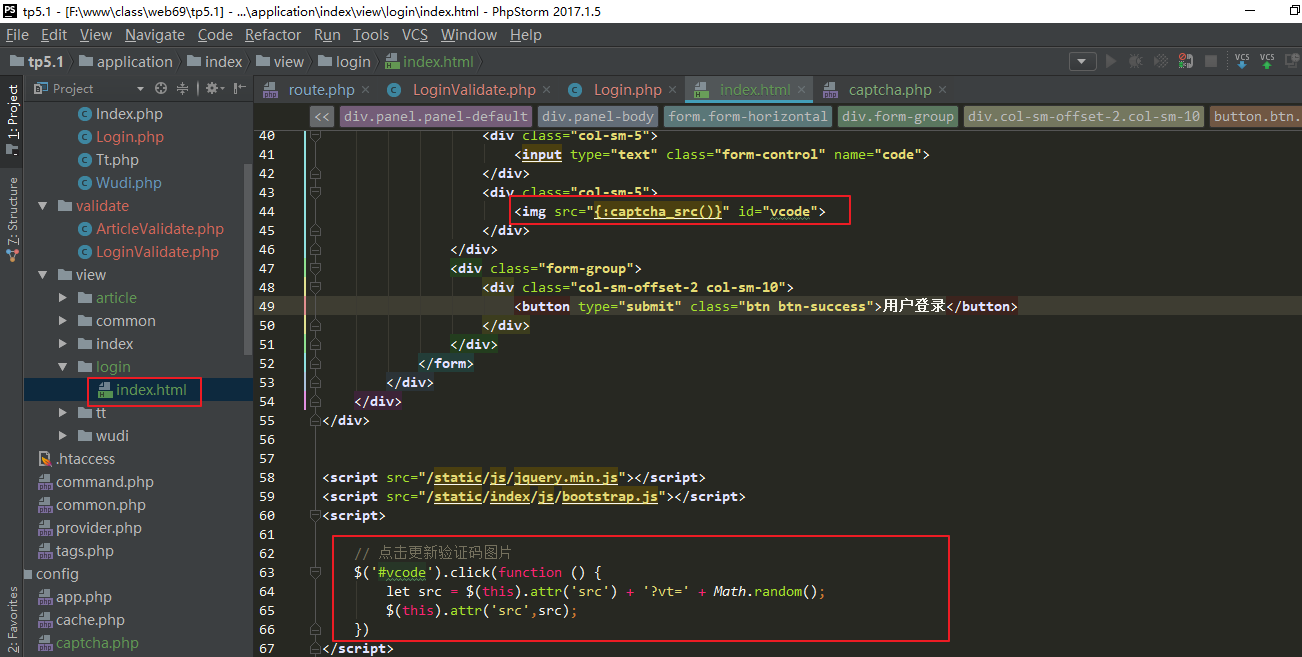
Task: Fold the script block at line 60
Action: (315, 516)
